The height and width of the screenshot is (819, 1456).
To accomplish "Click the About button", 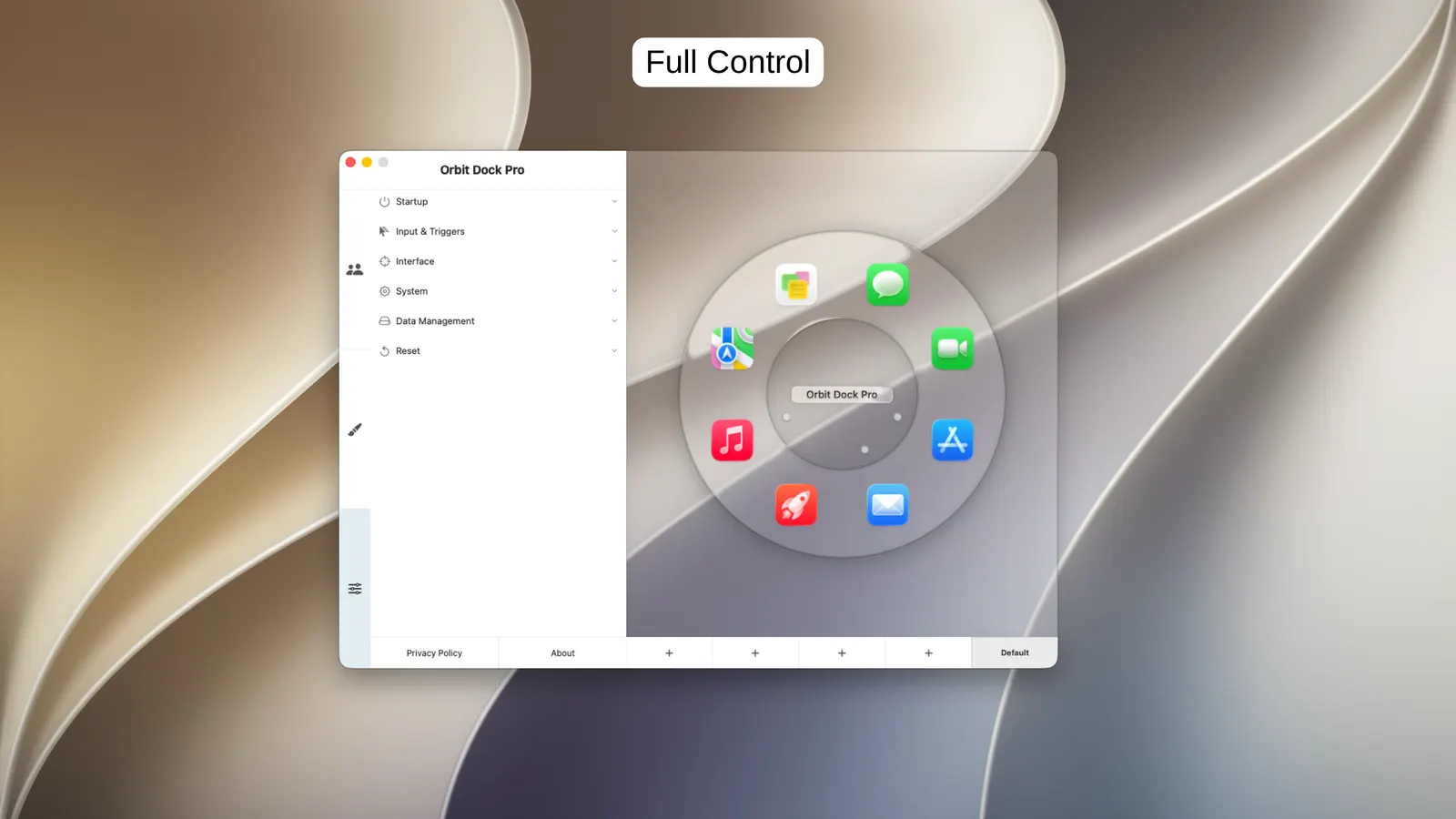I will click(x=562, y=653).
